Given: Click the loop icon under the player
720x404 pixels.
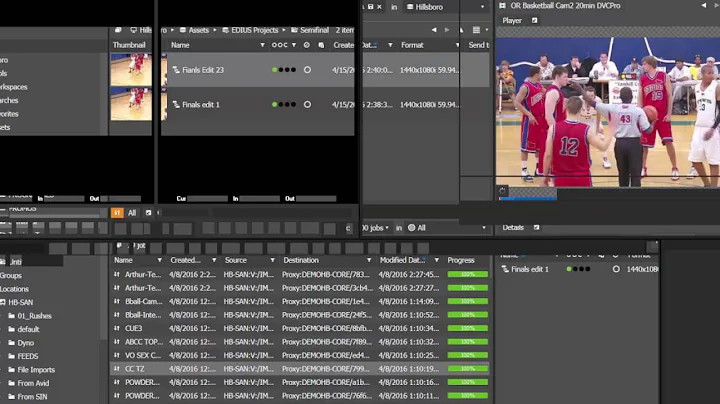Looking at the screenshot, I should point(502,190).
